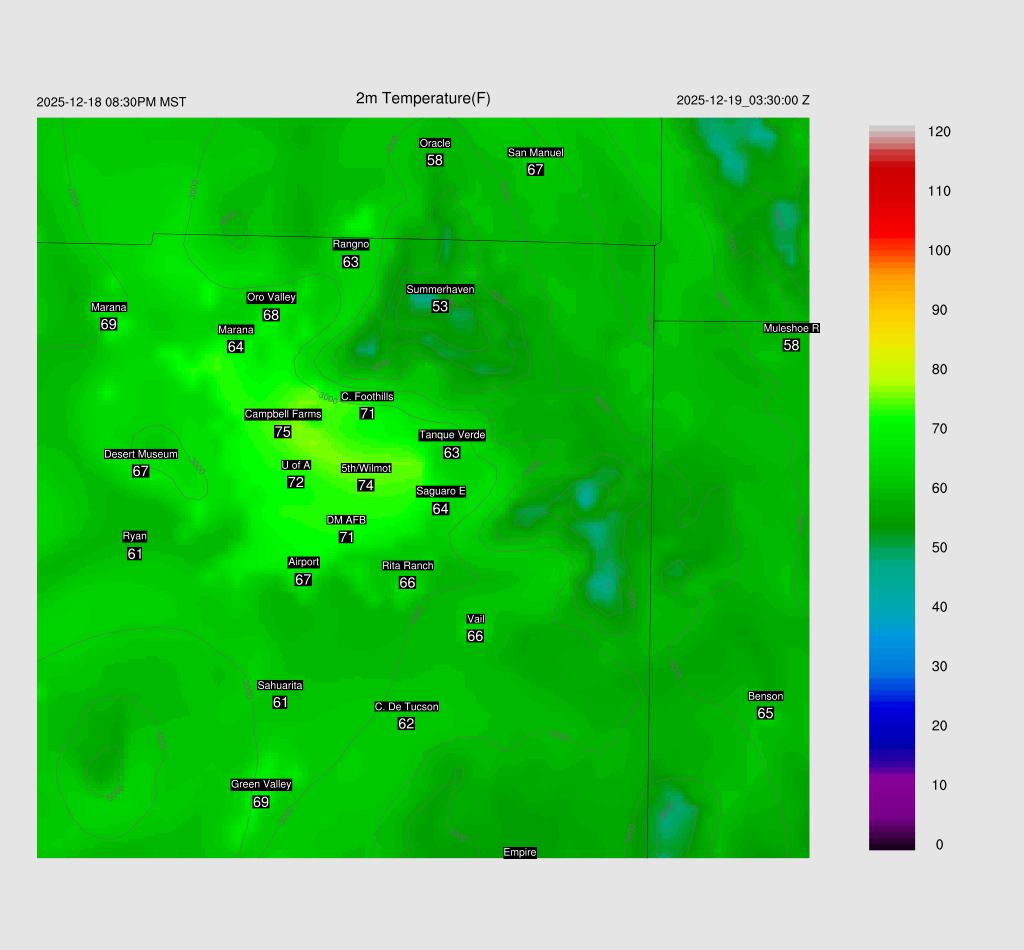The height and width of the screenshot is (950, 1024).
Task: Select the Campbell Farms station label
Action: click(283, 414)
